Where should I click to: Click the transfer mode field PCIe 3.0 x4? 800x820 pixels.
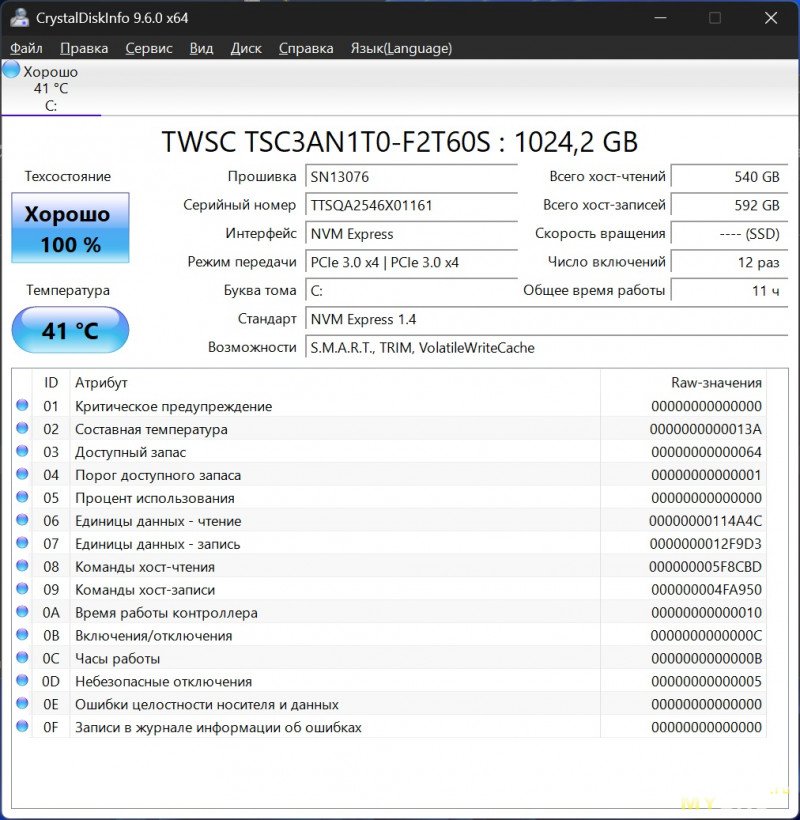pyautogui.click(x=411, y=262)
